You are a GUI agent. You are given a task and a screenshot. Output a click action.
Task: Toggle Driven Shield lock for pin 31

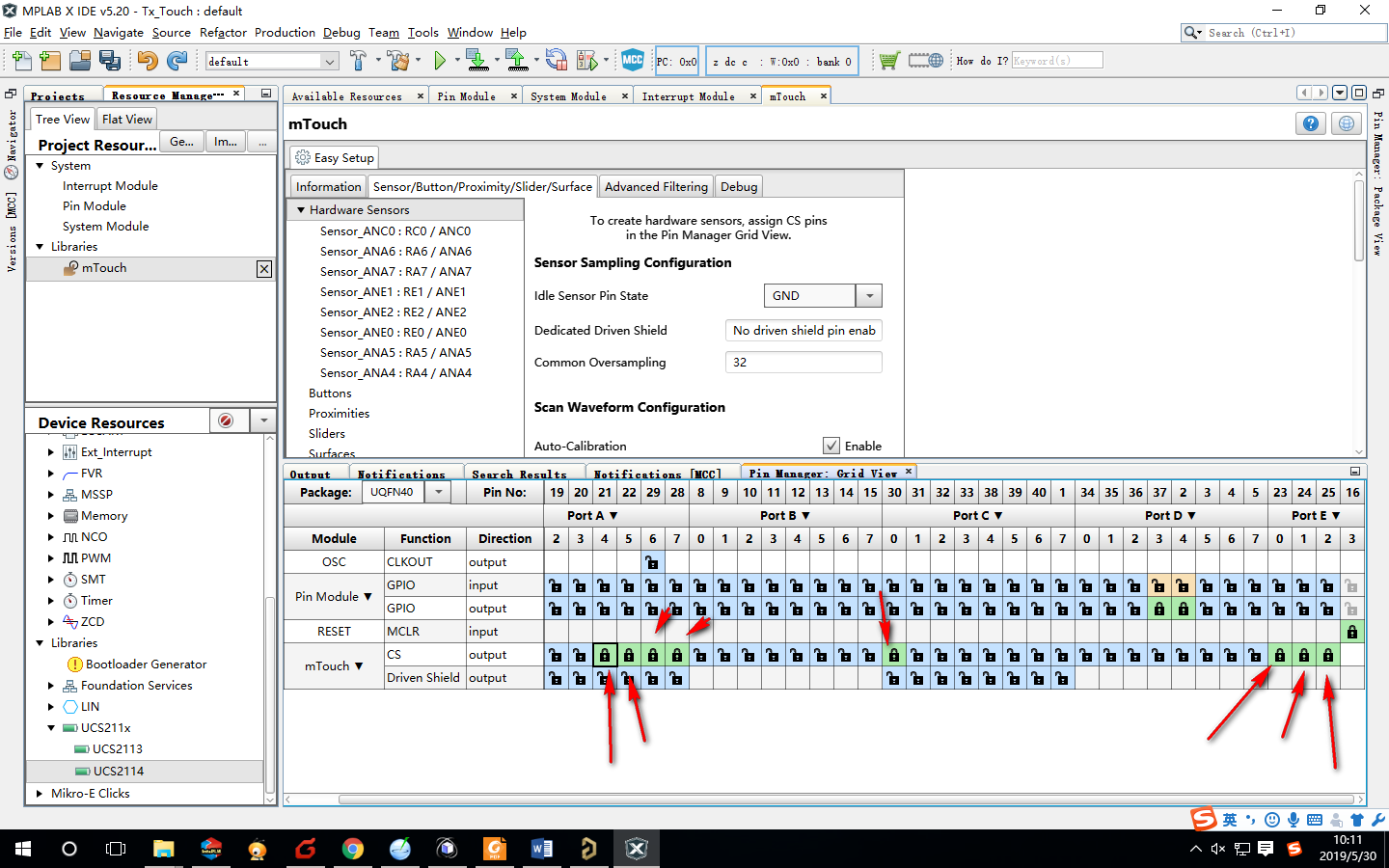click(x=918, y=678)
